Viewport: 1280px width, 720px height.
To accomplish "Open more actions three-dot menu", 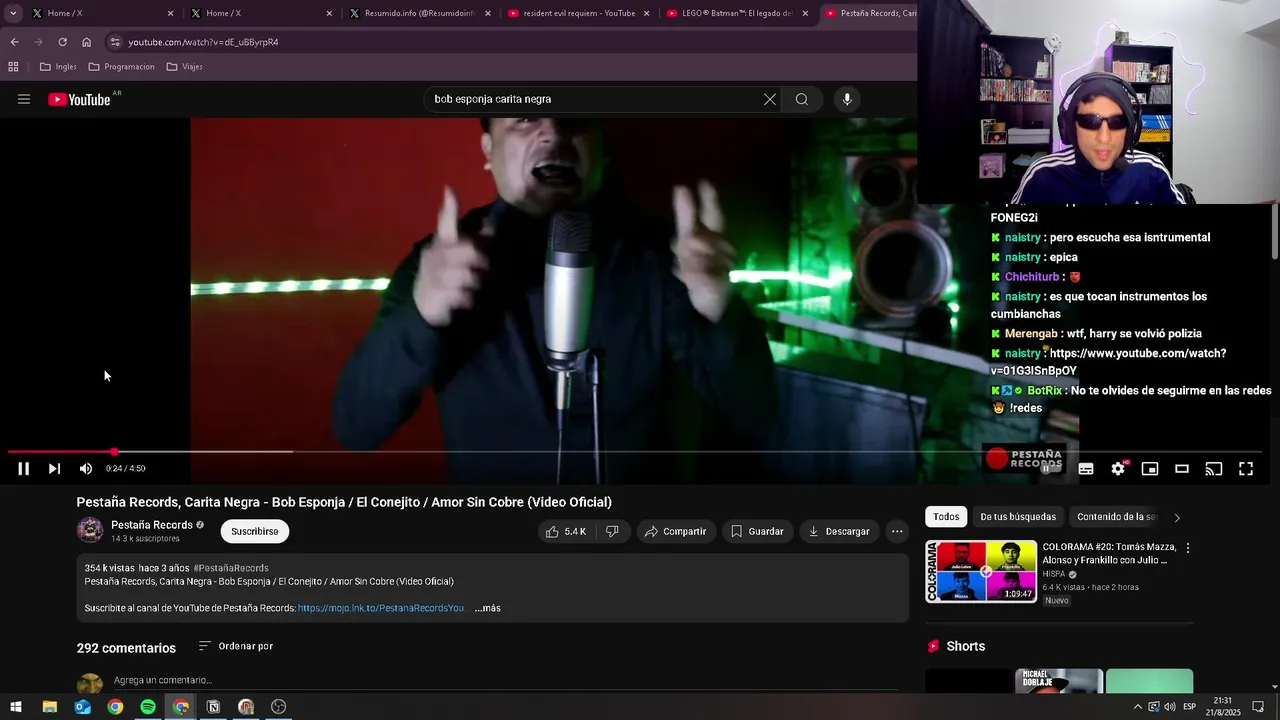I will click(x=897, y=531).
